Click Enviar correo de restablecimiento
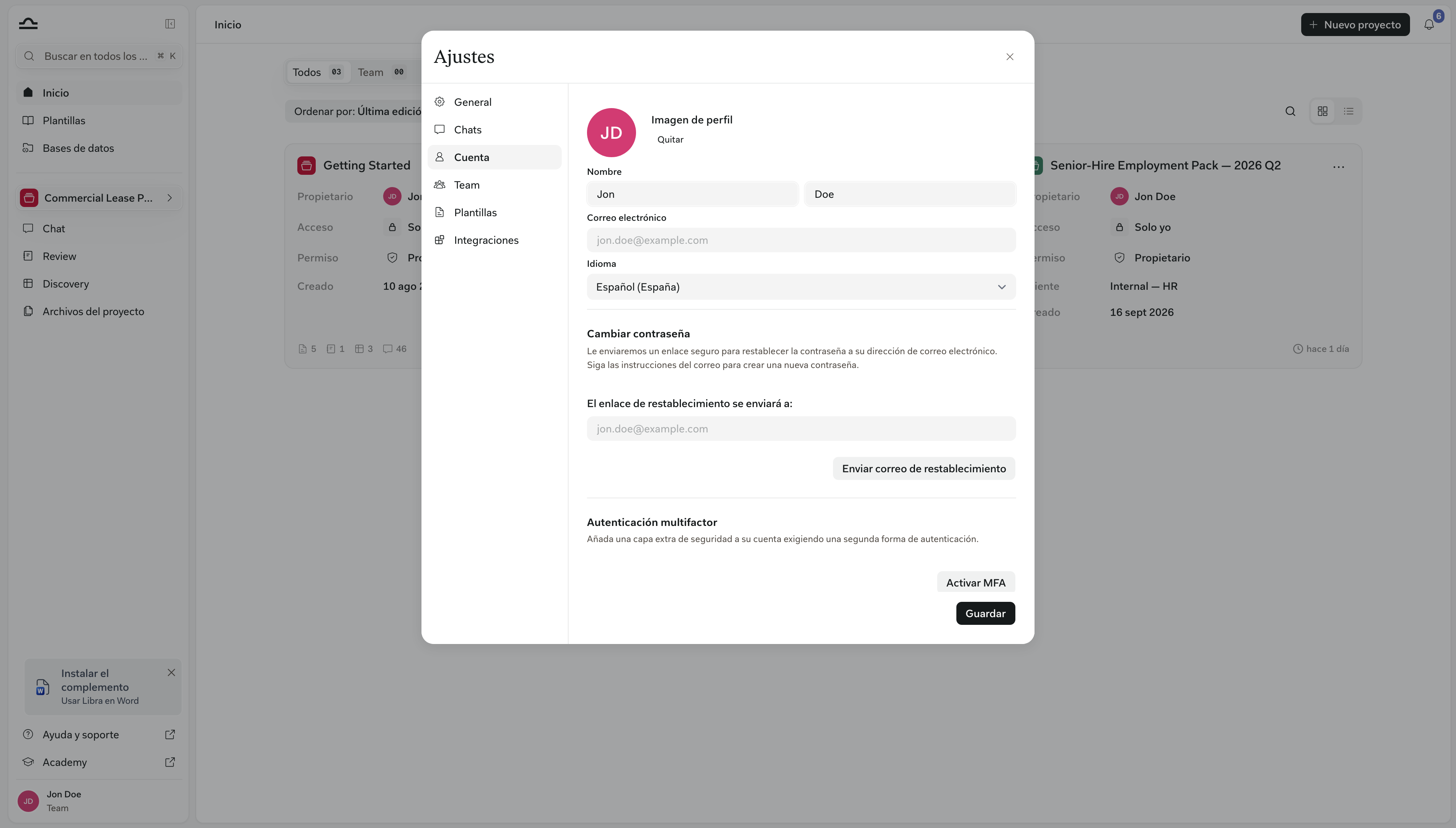This screenshot has height=828, width=1456. pyautogui.click(x=924, y=468)
